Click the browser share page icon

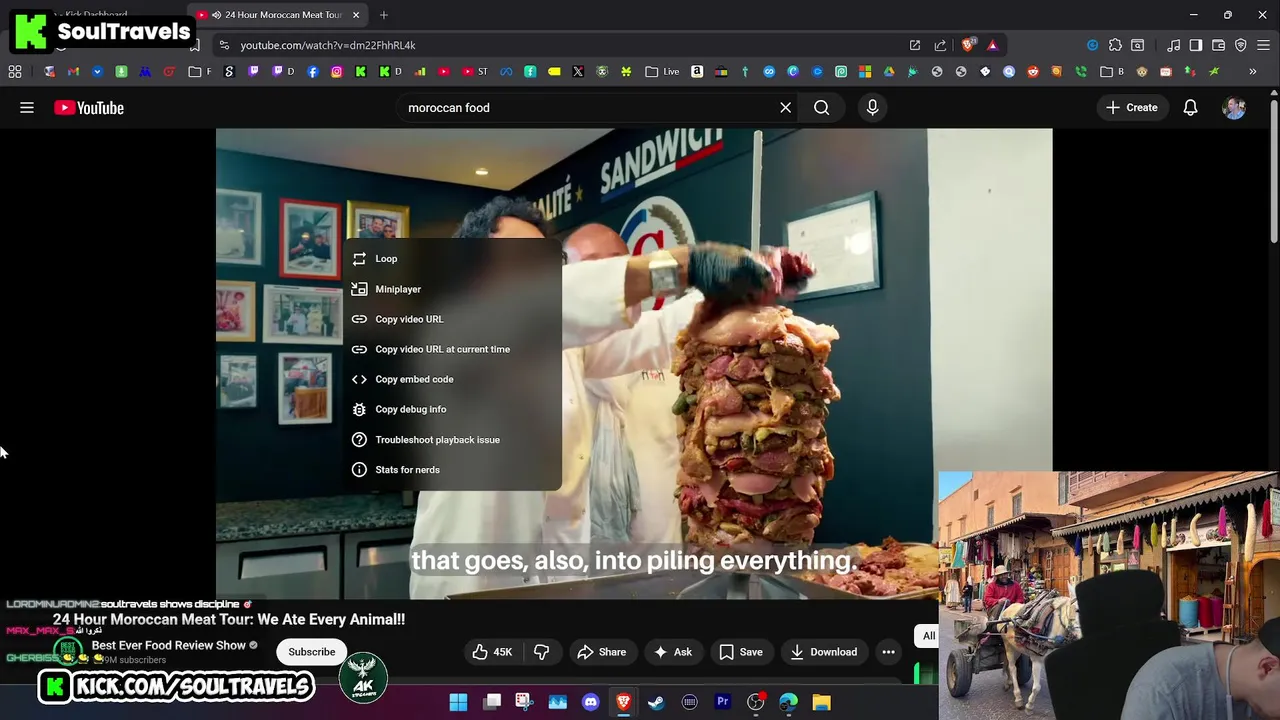[x=940, y=45]
